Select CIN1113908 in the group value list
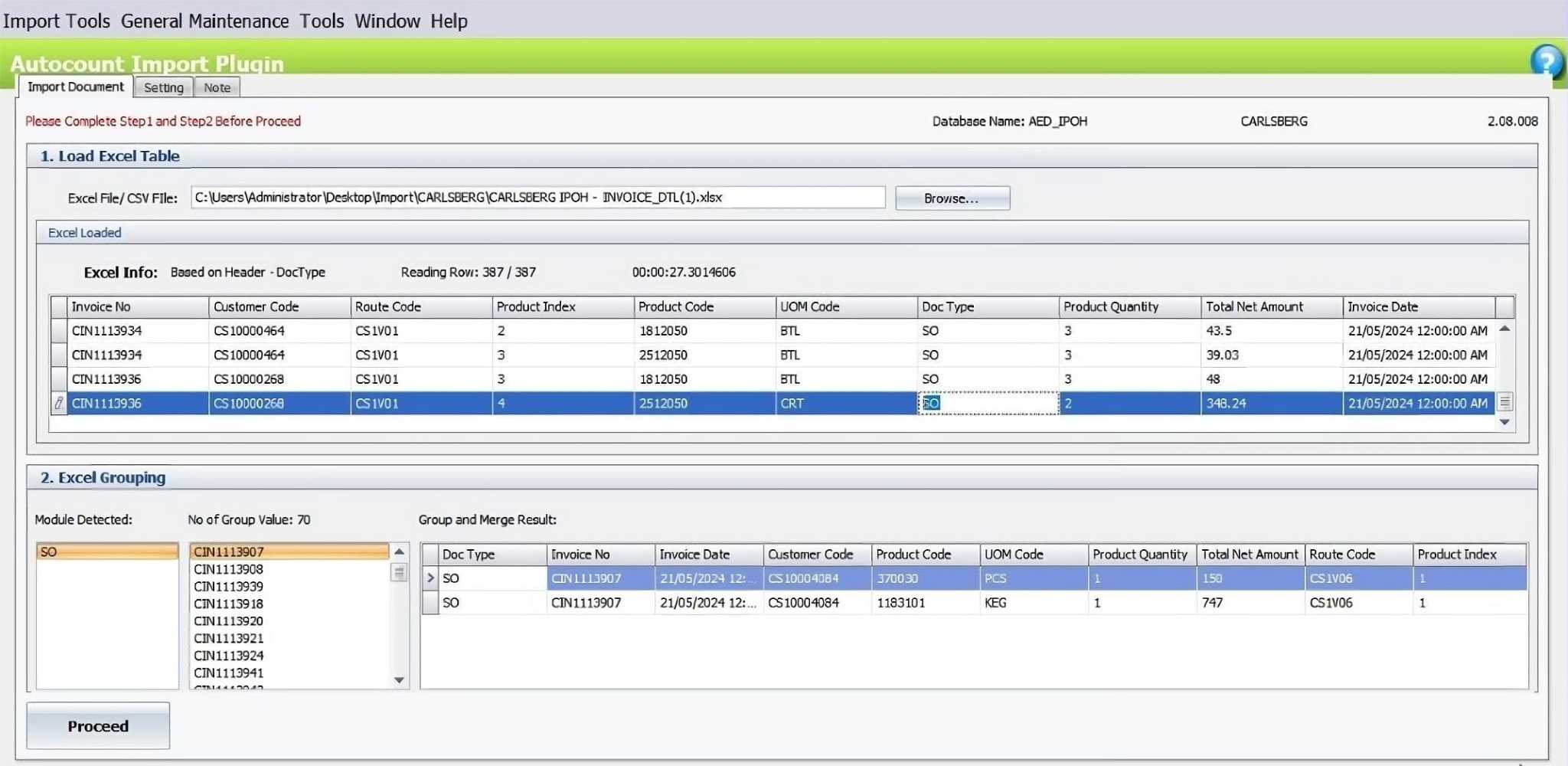This screenshot has width=1568, height=766. point(289,569)
